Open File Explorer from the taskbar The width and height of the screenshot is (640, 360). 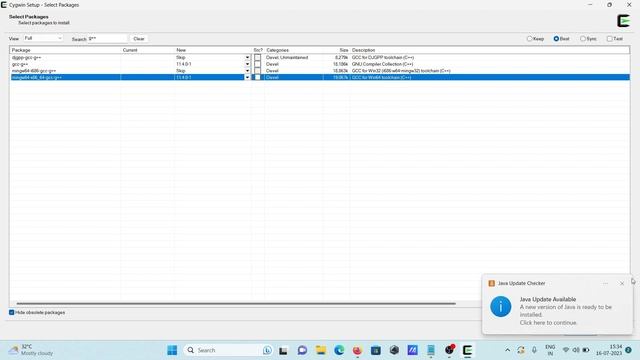(x=321, y=350)
